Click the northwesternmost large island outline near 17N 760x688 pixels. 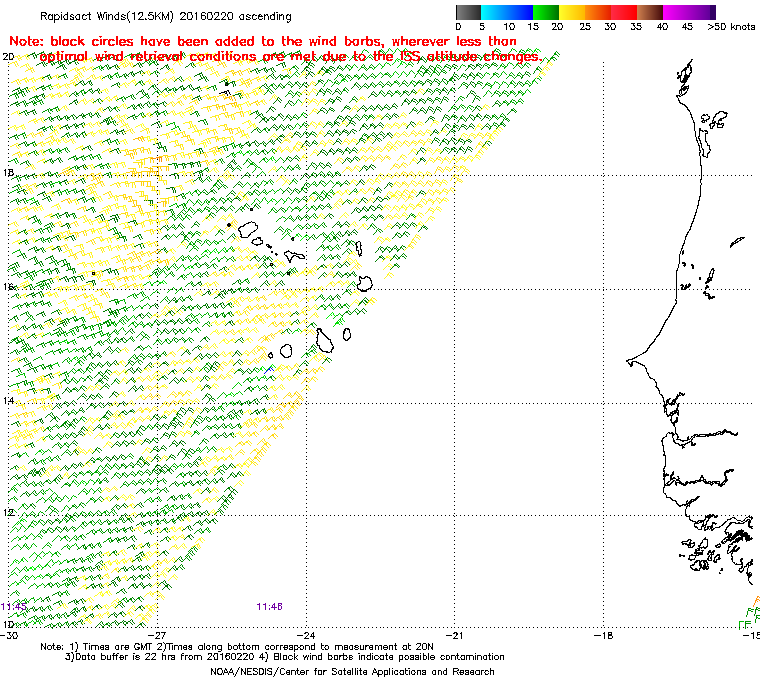[x=248, y=229]
